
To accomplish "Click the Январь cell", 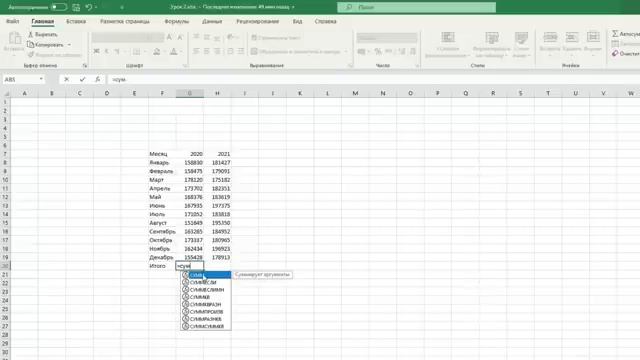I will [x=162, y=162].
